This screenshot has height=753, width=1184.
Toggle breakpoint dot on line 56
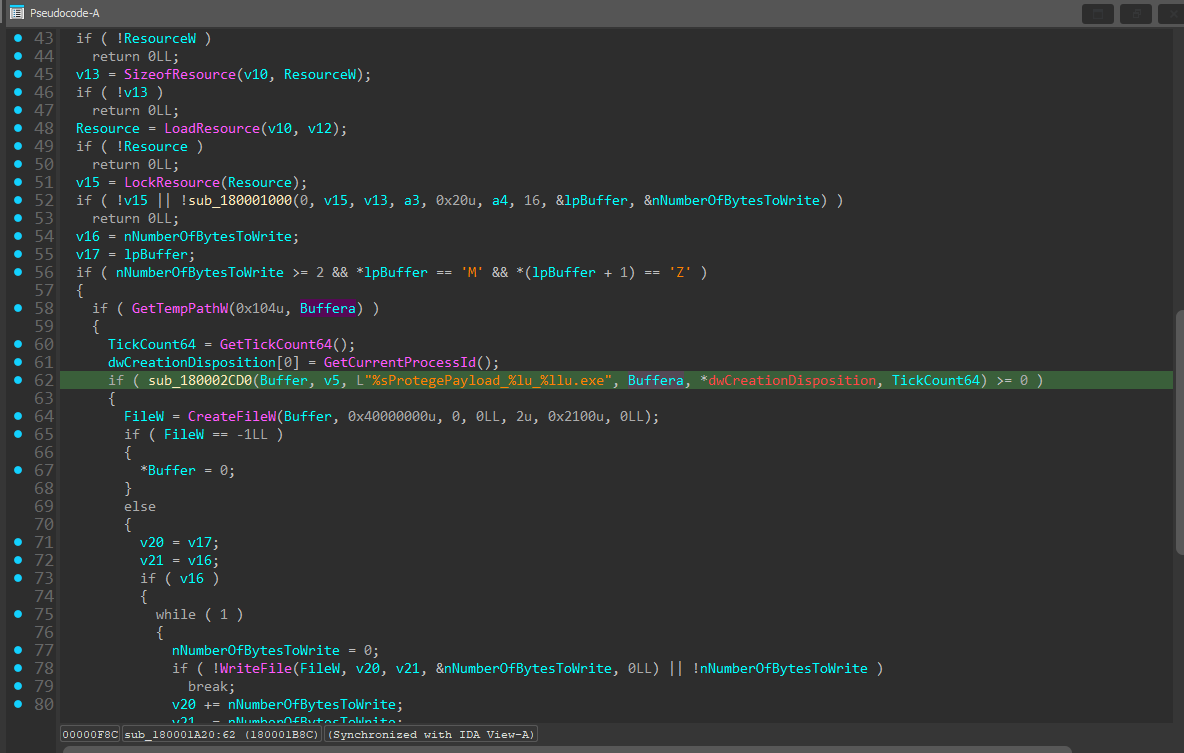[18, 272]
